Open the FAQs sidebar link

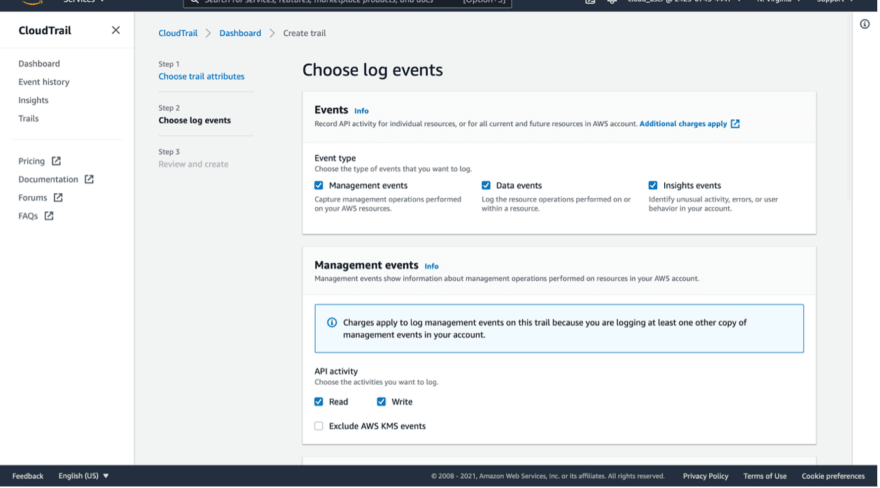tap(28, 216)
